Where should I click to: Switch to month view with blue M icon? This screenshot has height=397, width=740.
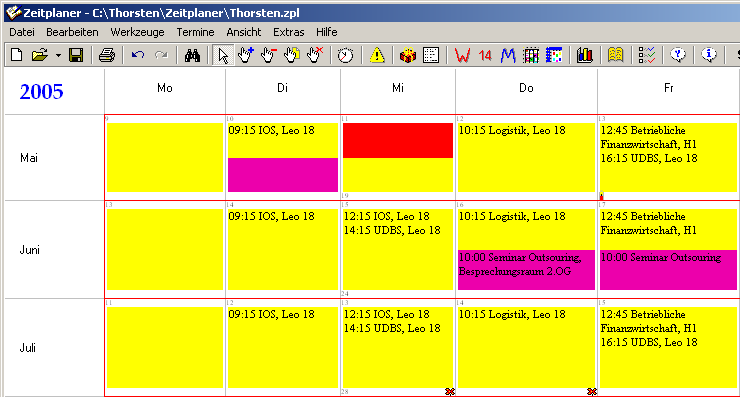coord(508,55)
